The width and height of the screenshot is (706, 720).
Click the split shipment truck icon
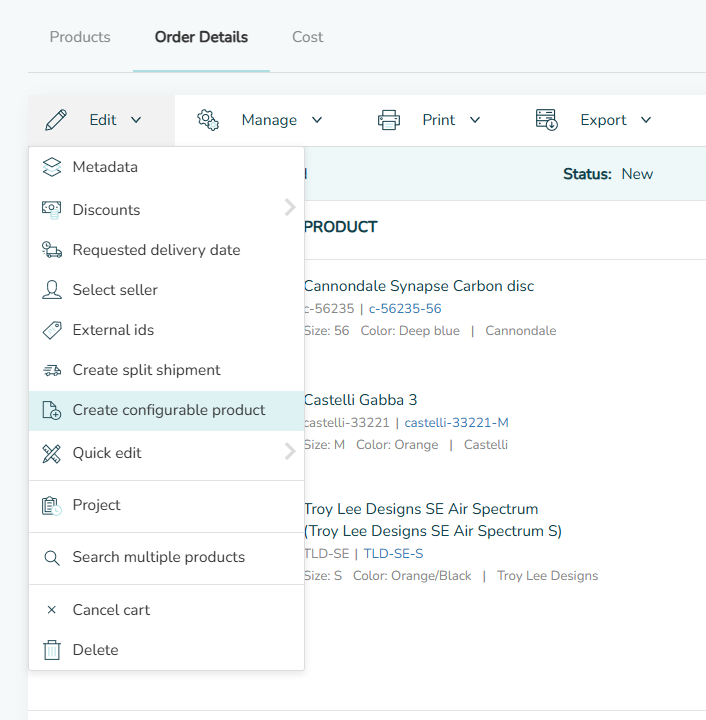pos(52,370)
